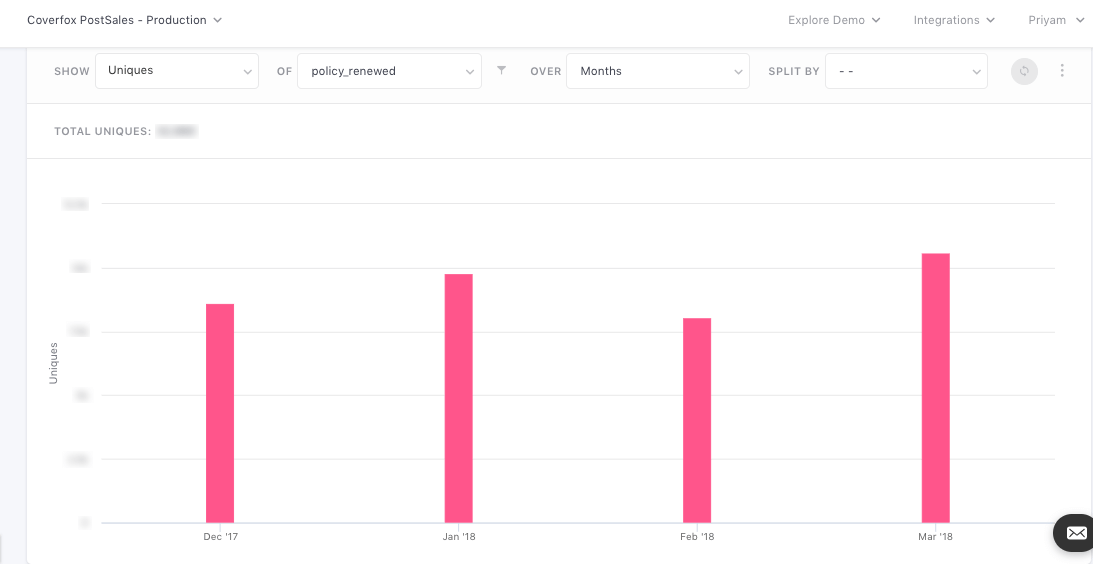Click the Dec '17 pink bar
Viewport: 1093px width, 564px height.
220,412
